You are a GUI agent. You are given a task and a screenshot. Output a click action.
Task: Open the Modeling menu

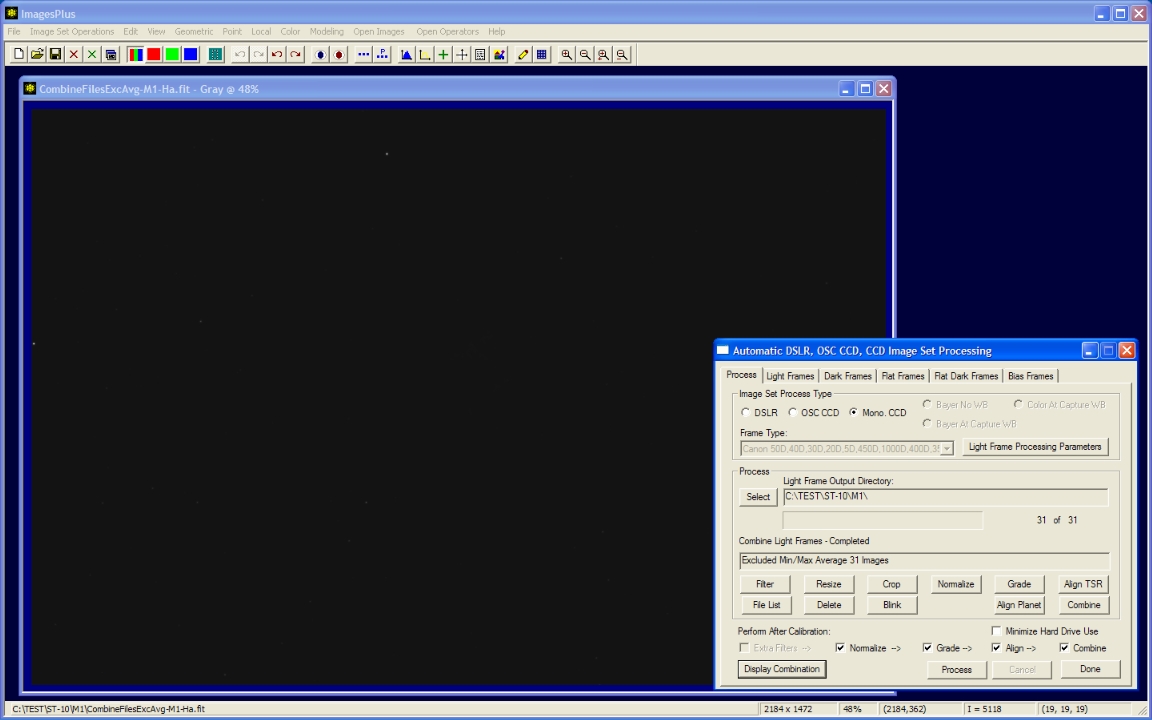(x=326, y=32)
